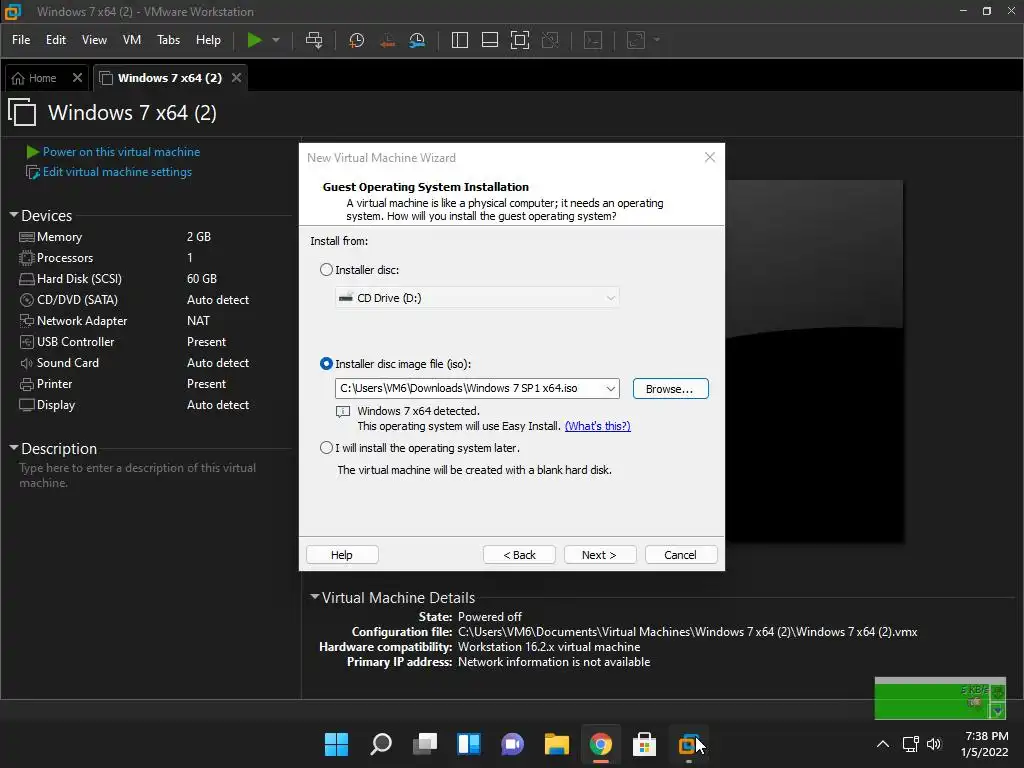Choose I will install the operating system later
Screen dimensions: 1024x768
326,448
